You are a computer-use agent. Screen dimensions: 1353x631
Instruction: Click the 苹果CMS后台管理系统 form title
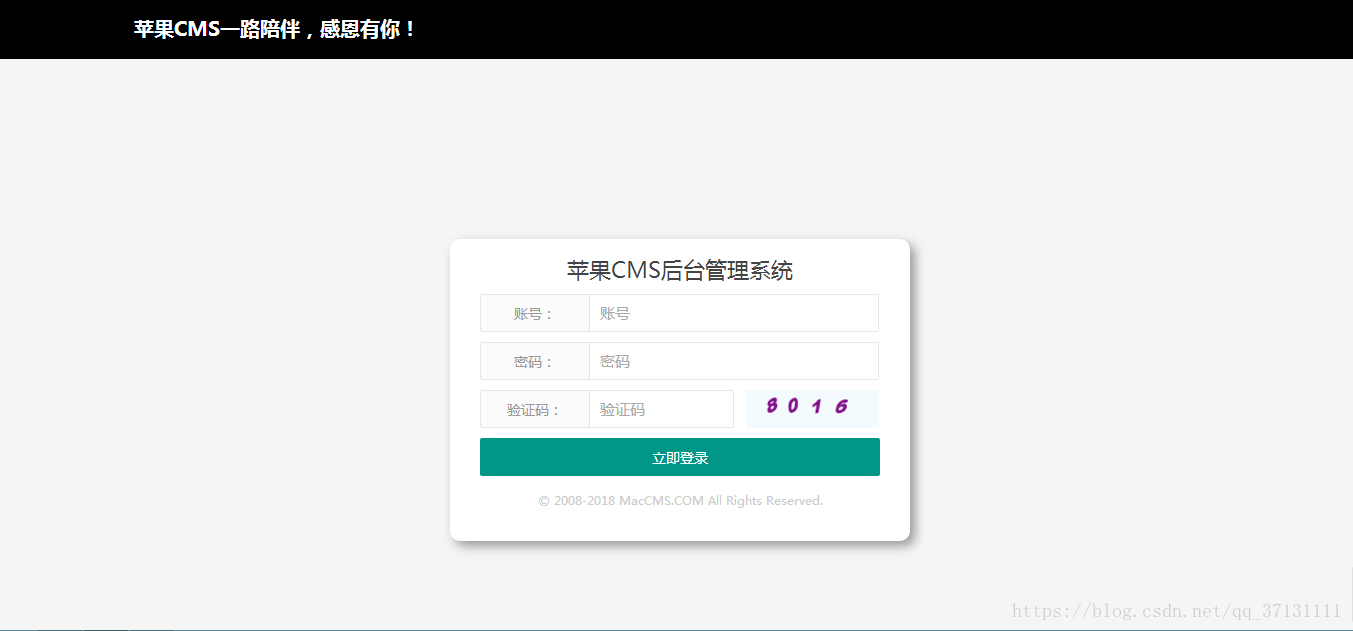click(x=680, y=270)
